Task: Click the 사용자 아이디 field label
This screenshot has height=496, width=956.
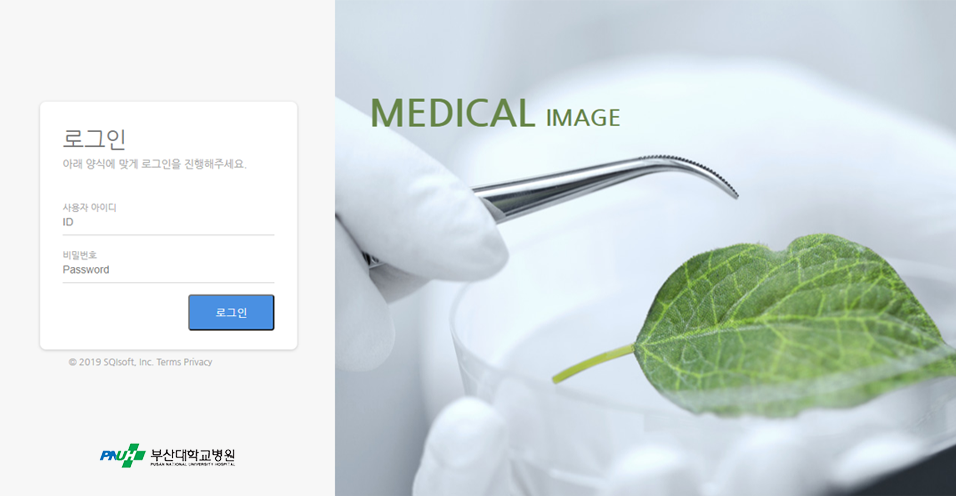Action: pos(89,207)
